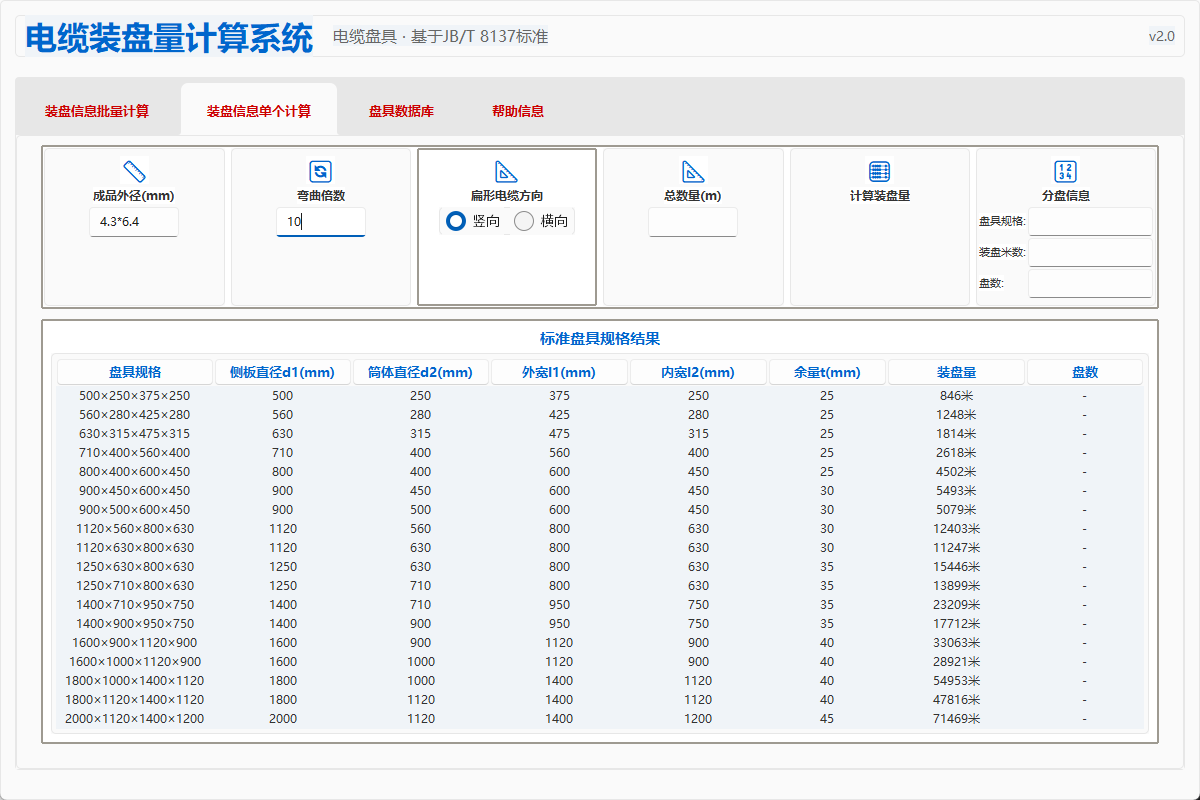Click the 盘具规格 field under 分盘信息
This screenshot has width=1200, height=800.
pos(1090,221)
